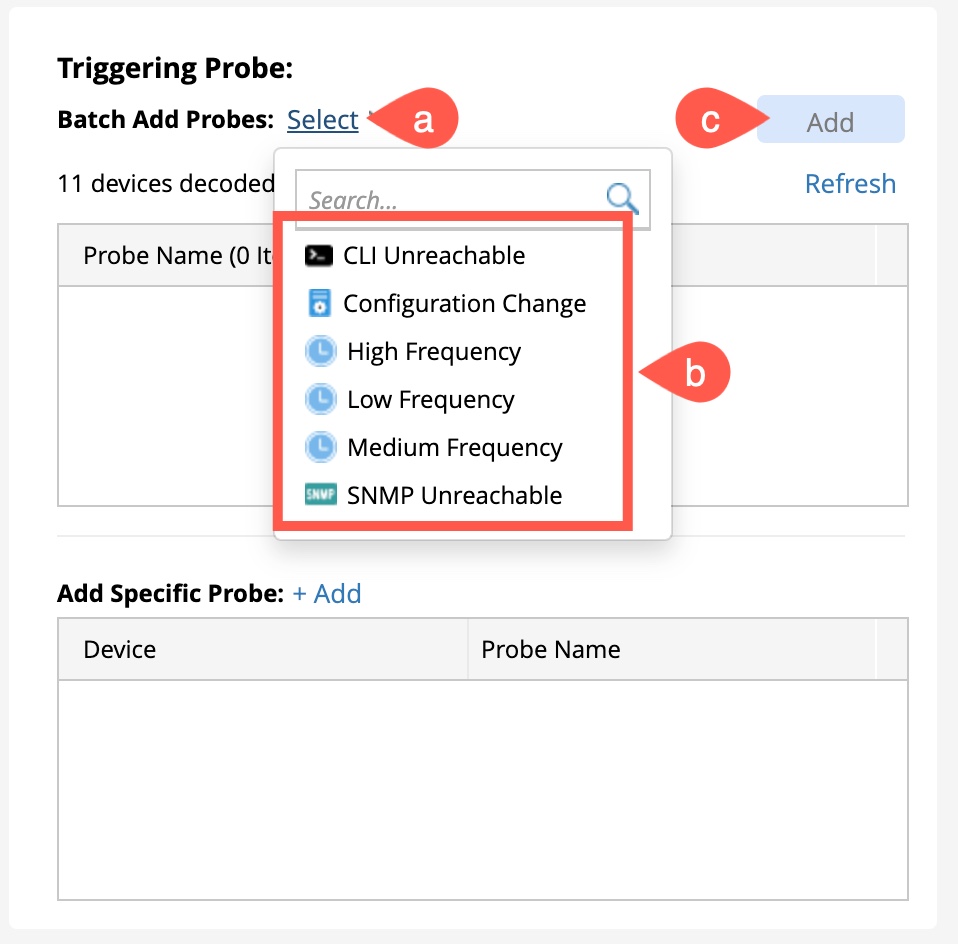958x944 pixels.
Task: Click the magnifying glass search icon
Action: tap(623, 199)
